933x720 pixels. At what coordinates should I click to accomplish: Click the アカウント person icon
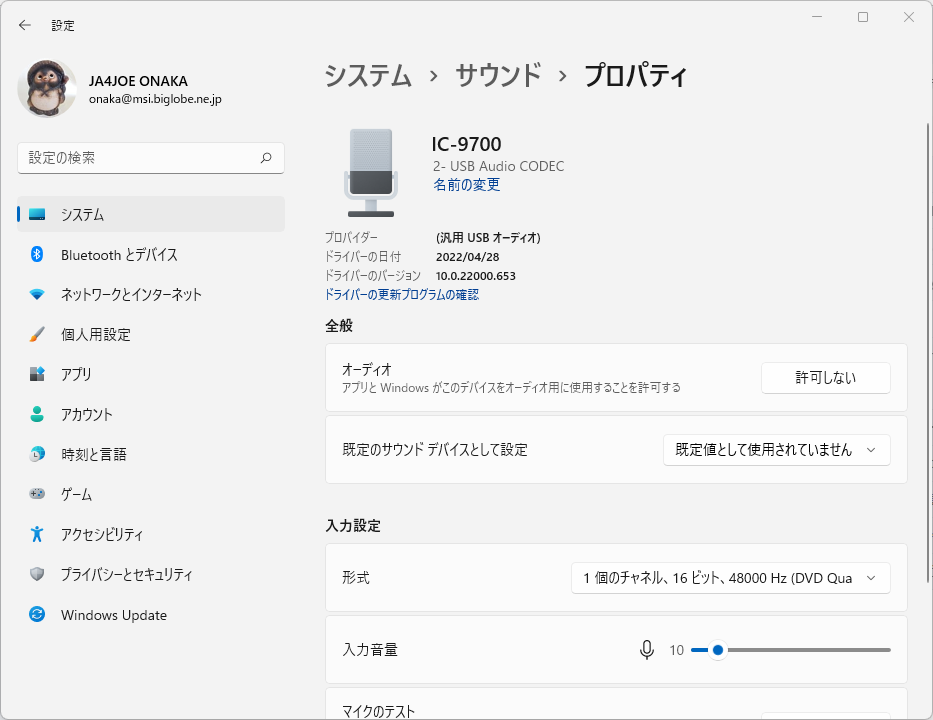(x=37, y=414)
